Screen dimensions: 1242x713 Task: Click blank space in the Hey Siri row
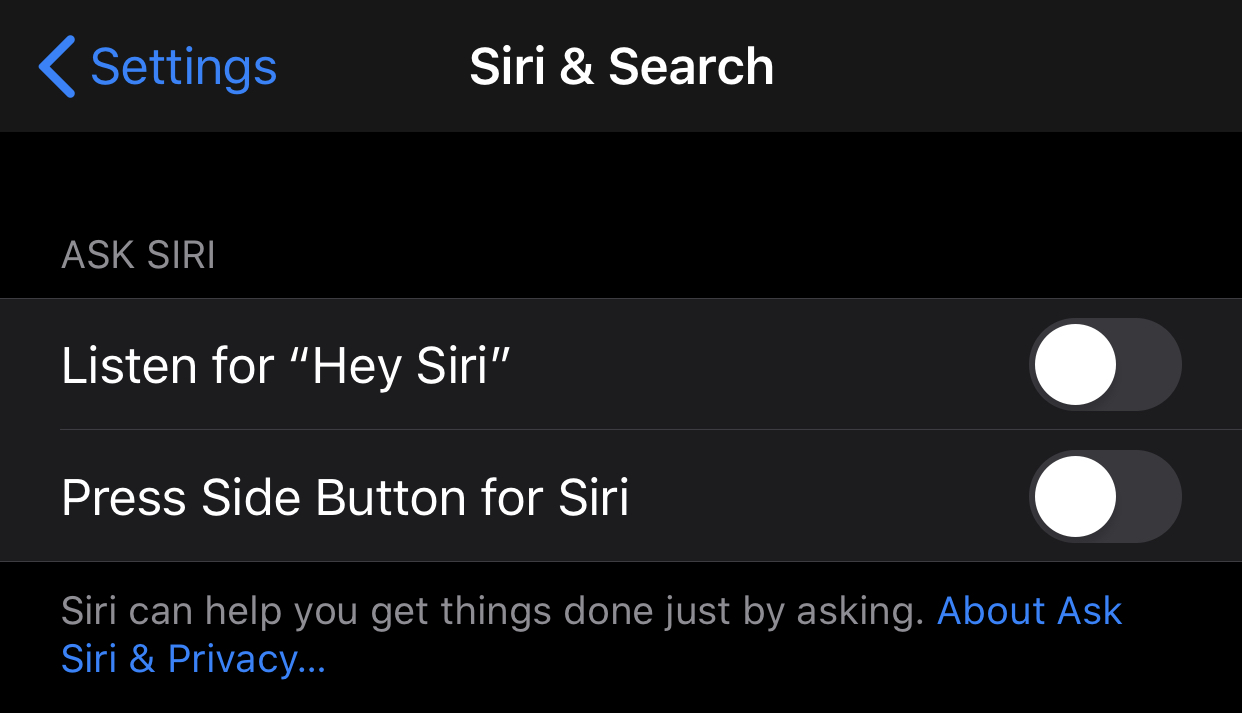pos(770,365)
